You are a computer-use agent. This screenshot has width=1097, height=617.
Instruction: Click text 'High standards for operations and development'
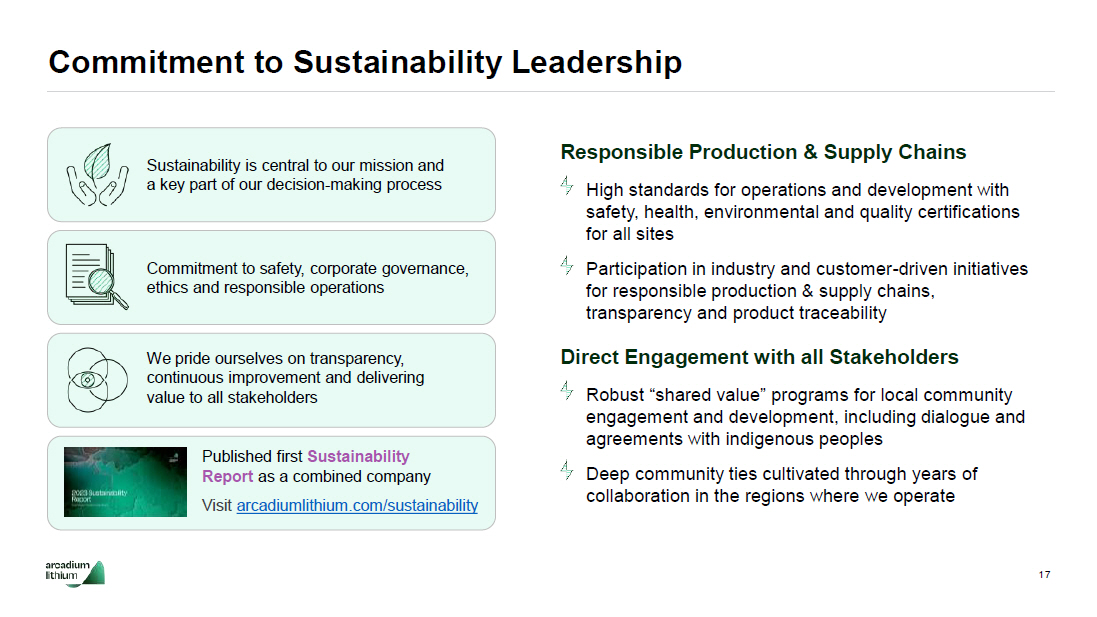(779, 190)
